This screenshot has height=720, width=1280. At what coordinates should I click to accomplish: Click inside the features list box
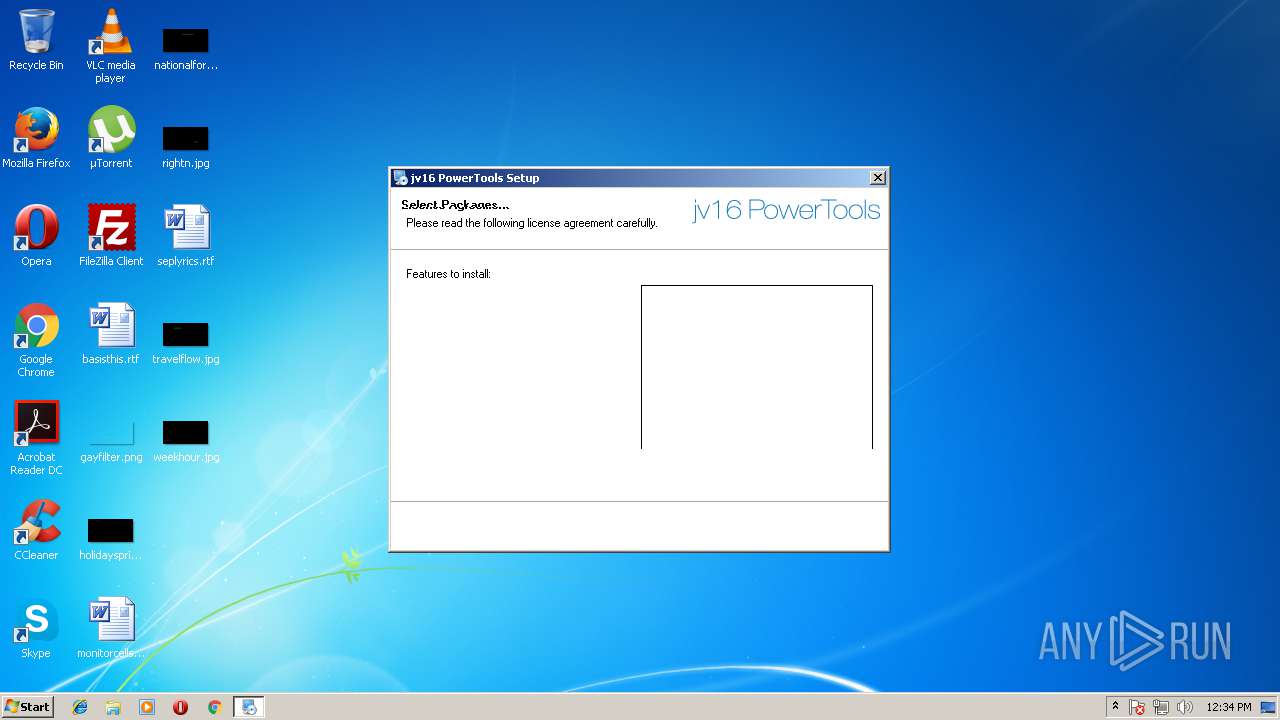pyautogui.click(x=757, y=367)
